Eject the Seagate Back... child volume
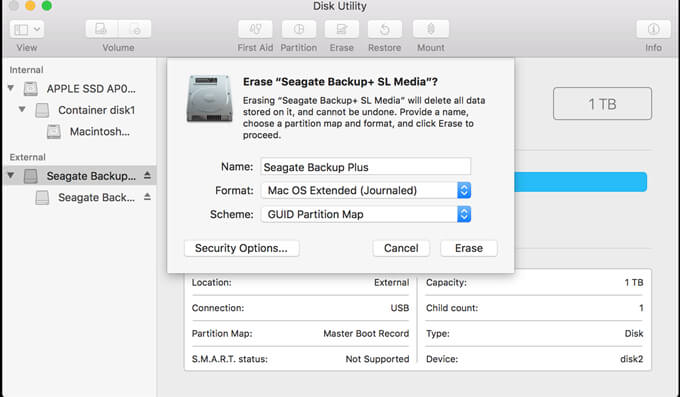The width and height of the screenshot is (680, 397). click(x=147, y=197)
